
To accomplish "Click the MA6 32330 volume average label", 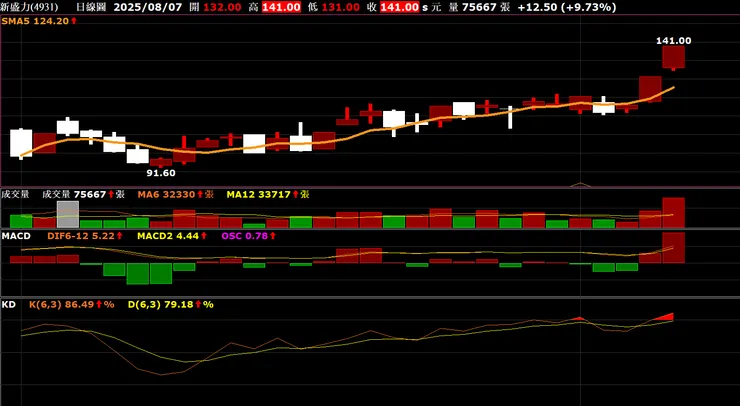I will pyautogui.click(x=176, y=194).
